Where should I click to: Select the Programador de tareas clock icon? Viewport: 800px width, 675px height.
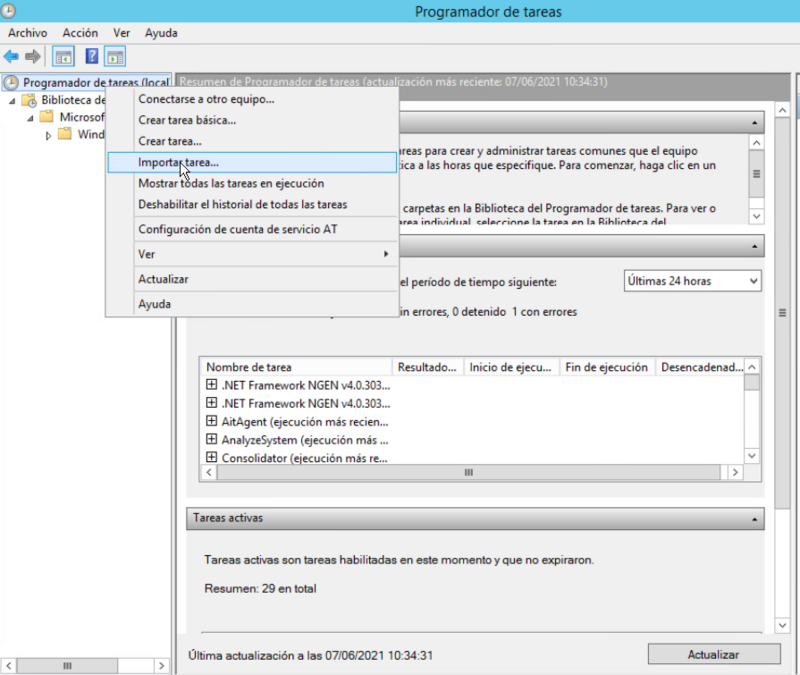[x=12, y=83]
